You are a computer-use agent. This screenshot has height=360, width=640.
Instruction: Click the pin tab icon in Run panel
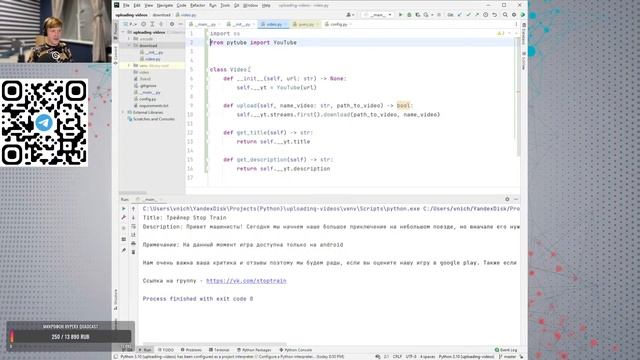pyautogui.click(x=124, y=250)
